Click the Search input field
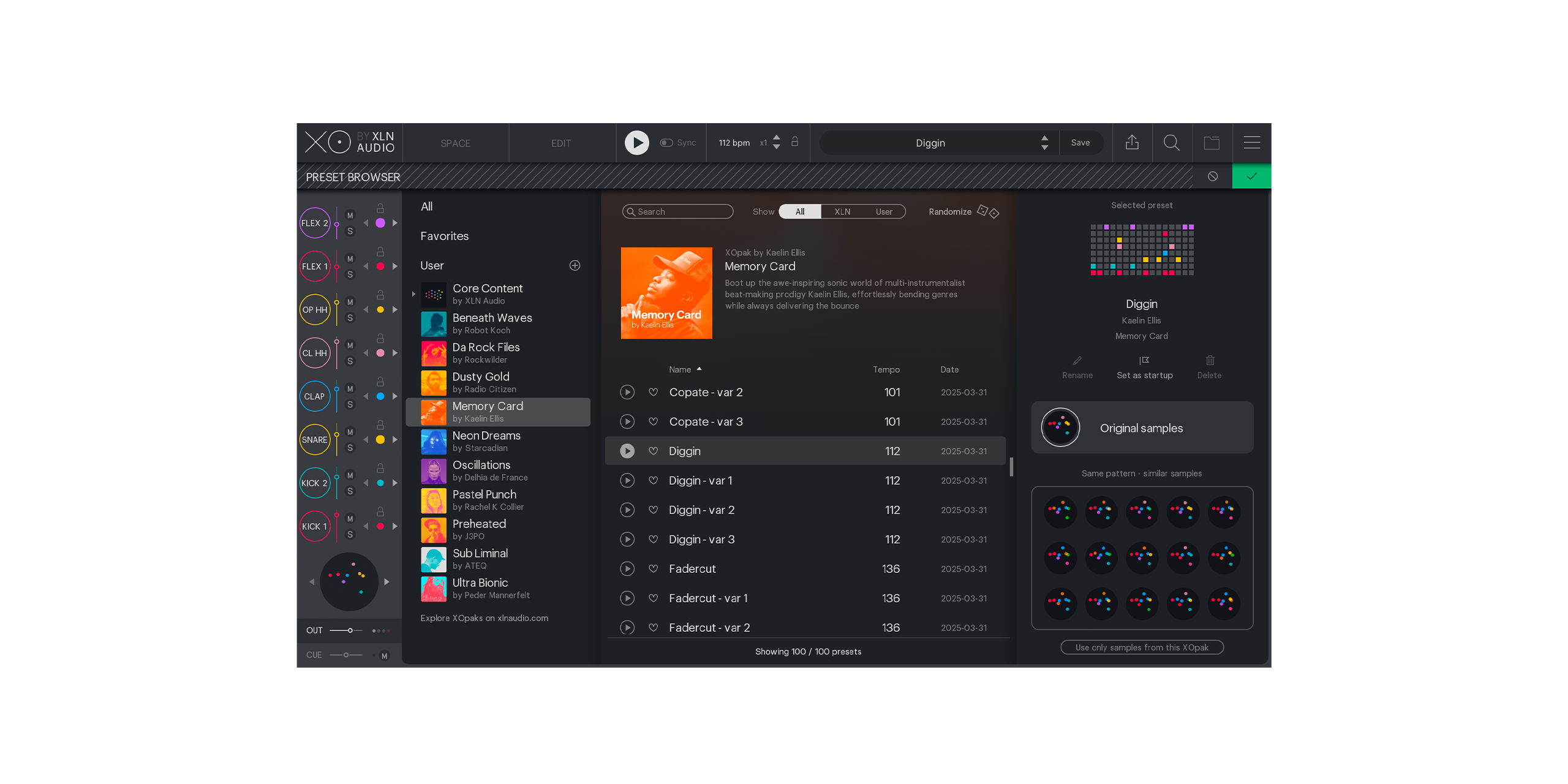This screenshot has height=784, width=1568. point(677,212)
